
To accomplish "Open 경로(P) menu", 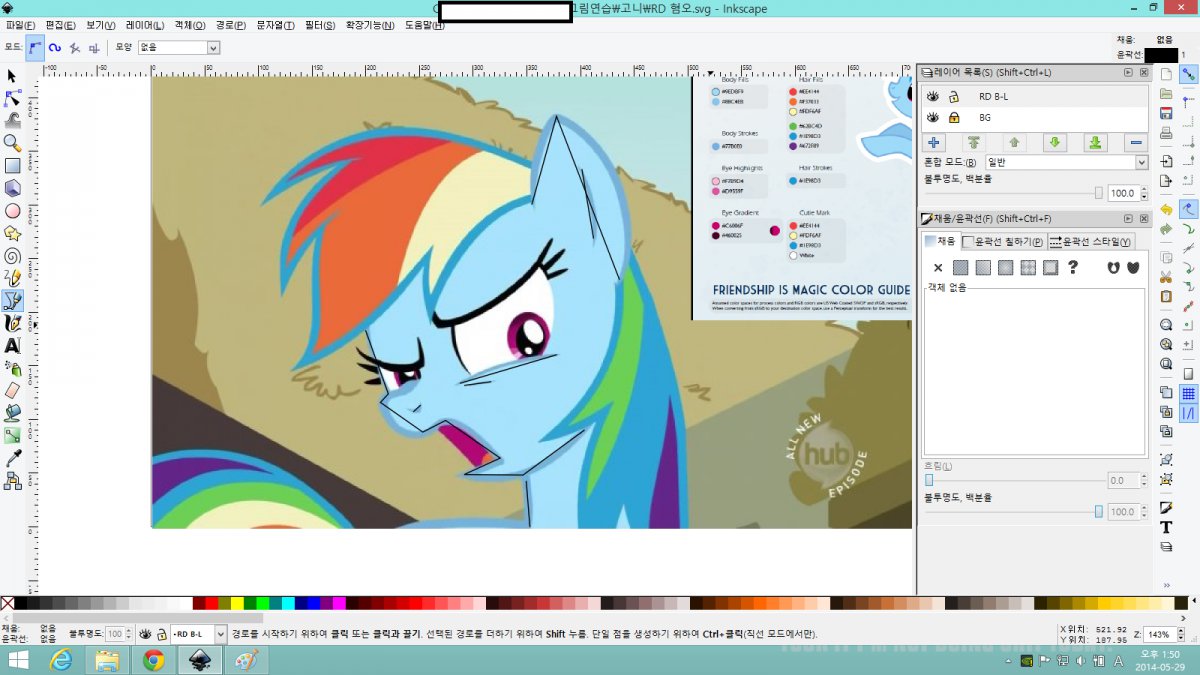I will pyautogui.click(x=231, y=24).
